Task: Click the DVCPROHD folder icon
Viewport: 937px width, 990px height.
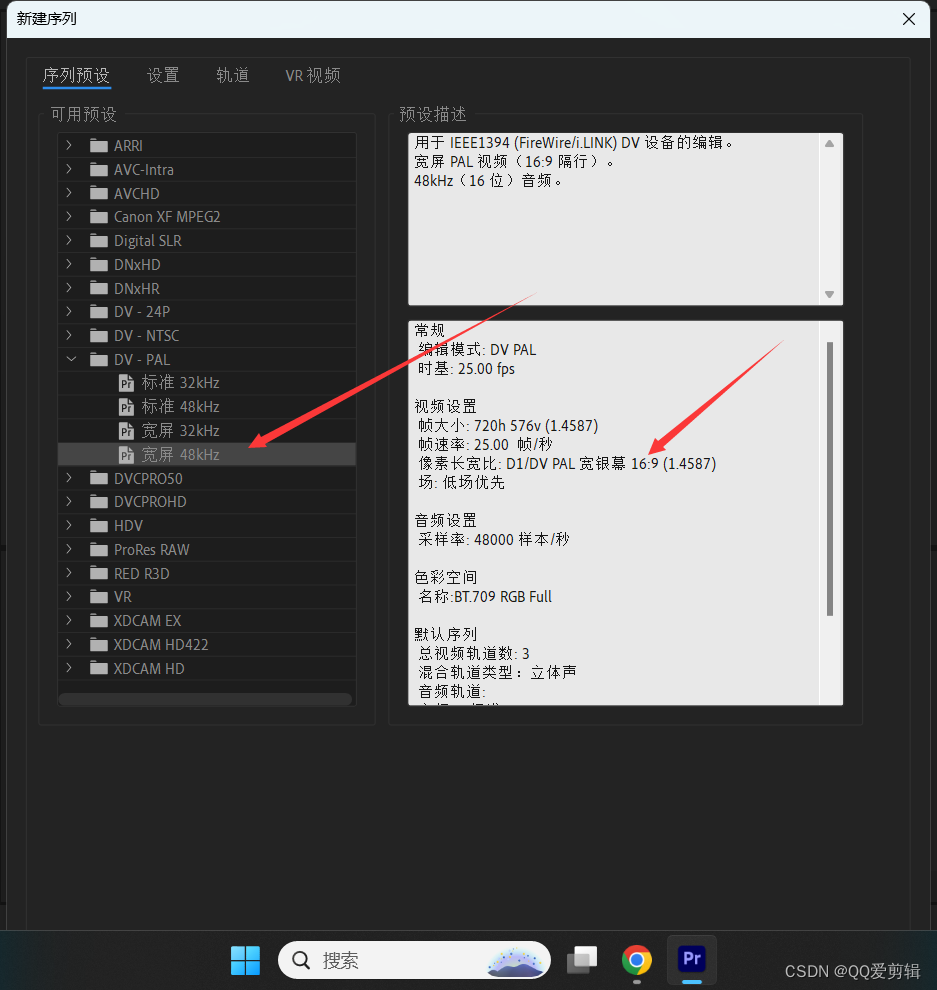Action: point(98,502)
